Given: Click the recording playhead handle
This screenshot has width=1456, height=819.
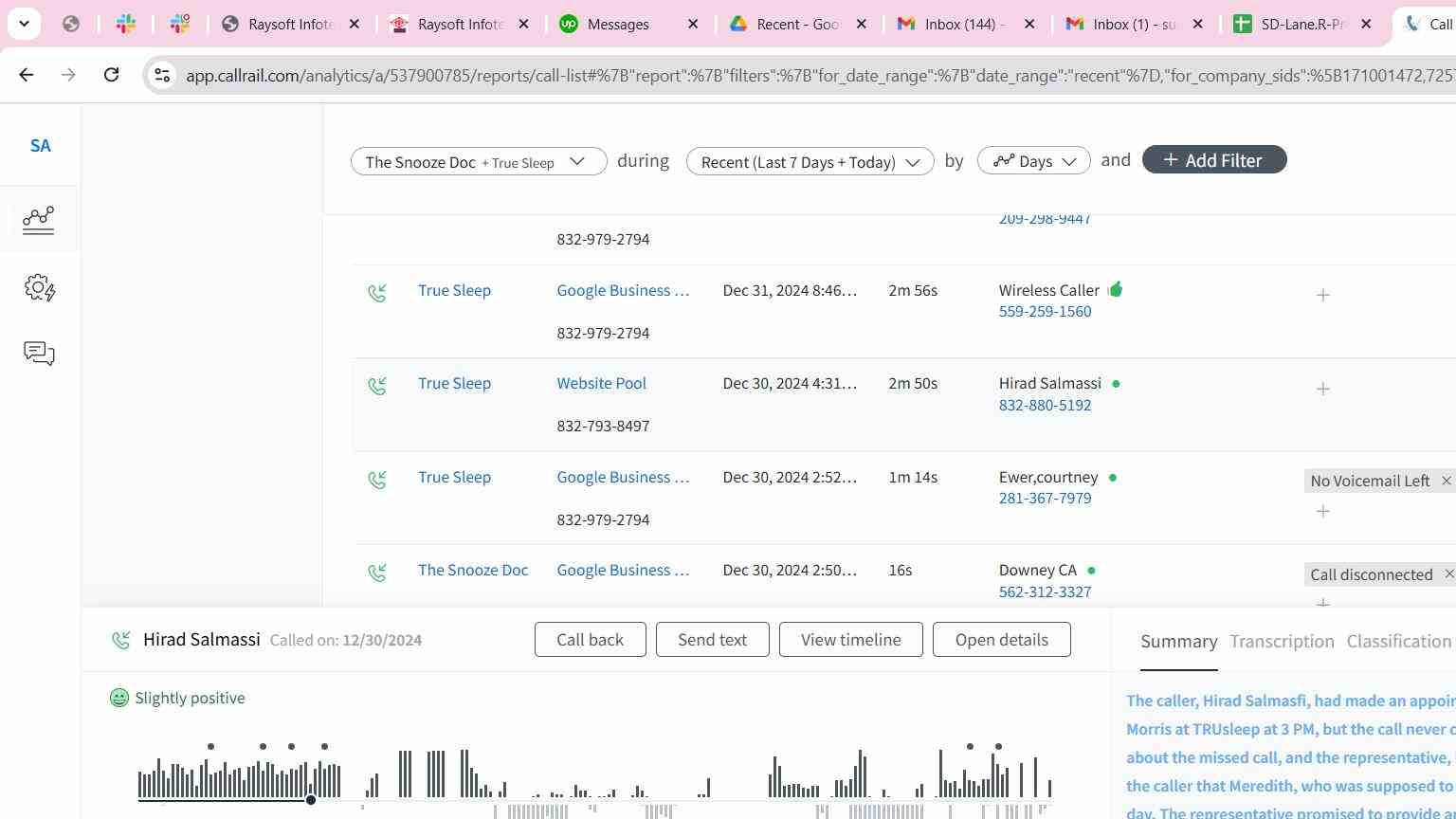Looking at the screenshot, I should pyautogui.click(x=310, y=800).
